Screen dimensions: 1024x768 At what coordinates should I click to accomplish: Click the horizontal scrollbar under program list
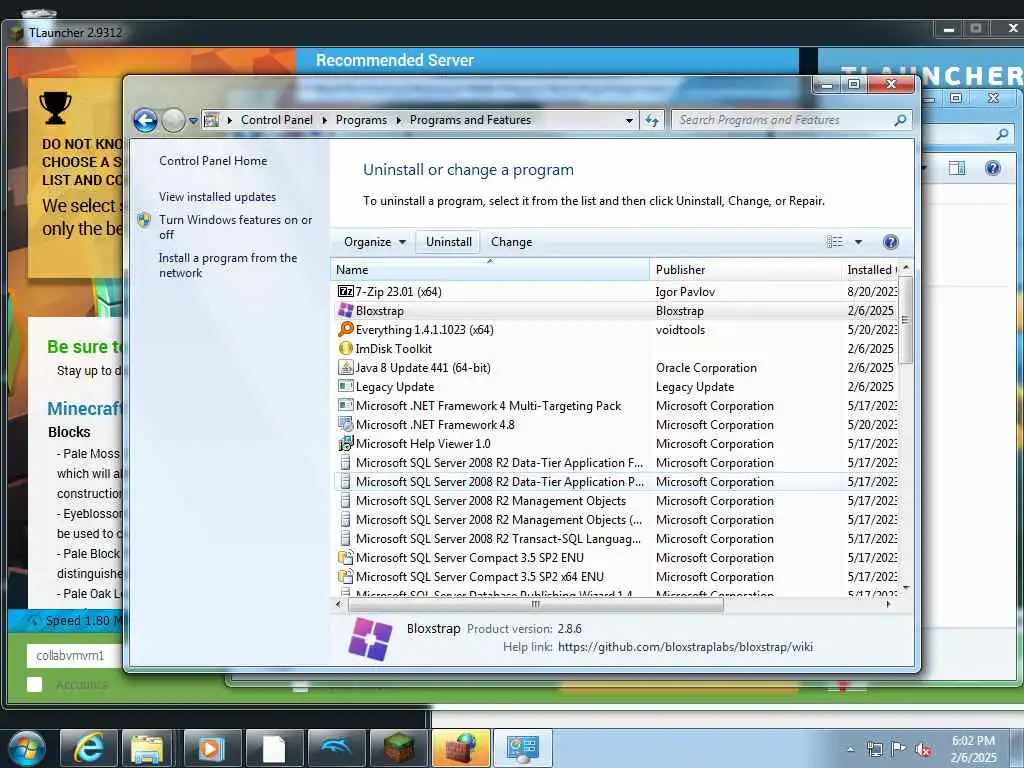click(x=536, y=605)
